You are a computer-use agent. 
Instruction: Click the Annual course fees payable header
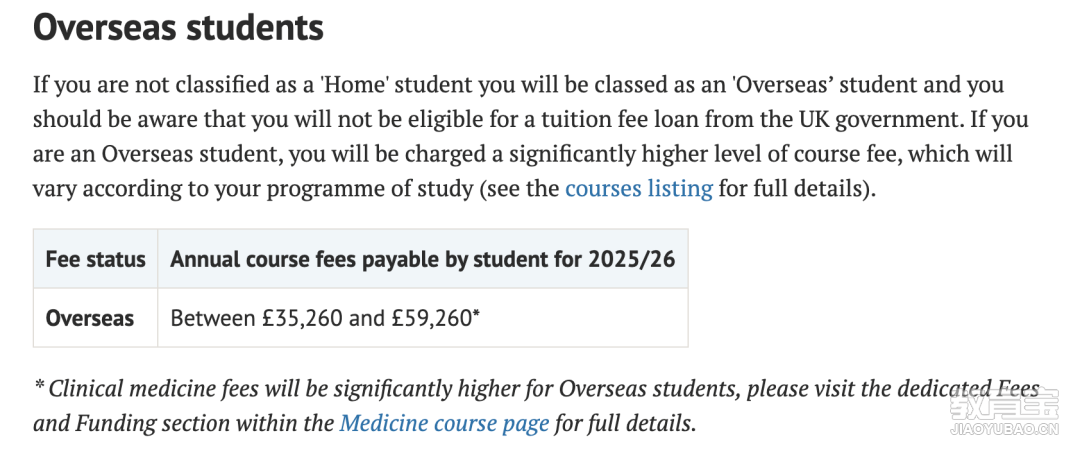coord(423,259)
